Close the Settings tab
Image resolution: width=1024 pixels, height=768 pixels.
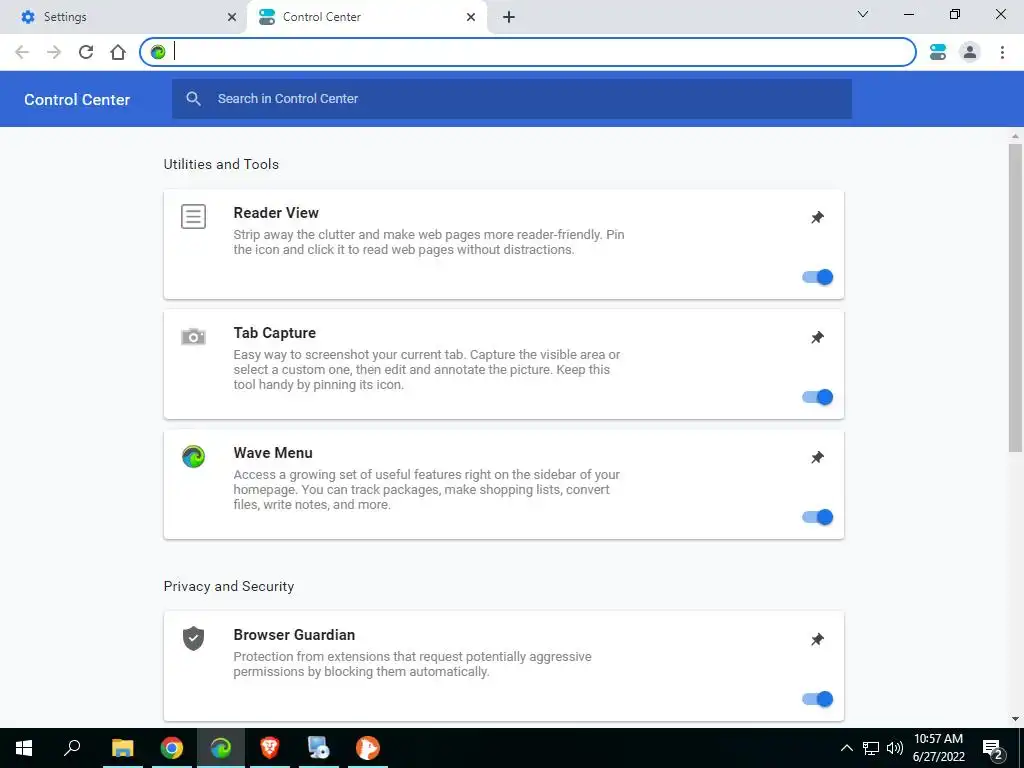232,17
